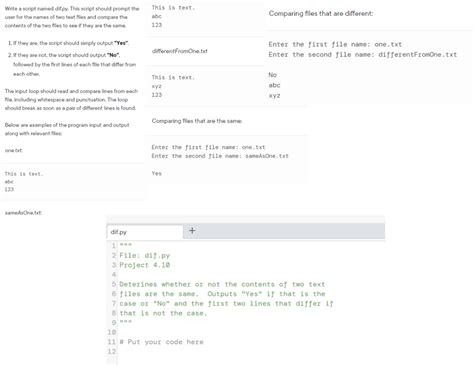Select the '# Put your code here' line
This screenshot has width=474, height=366.
(161, 342)
